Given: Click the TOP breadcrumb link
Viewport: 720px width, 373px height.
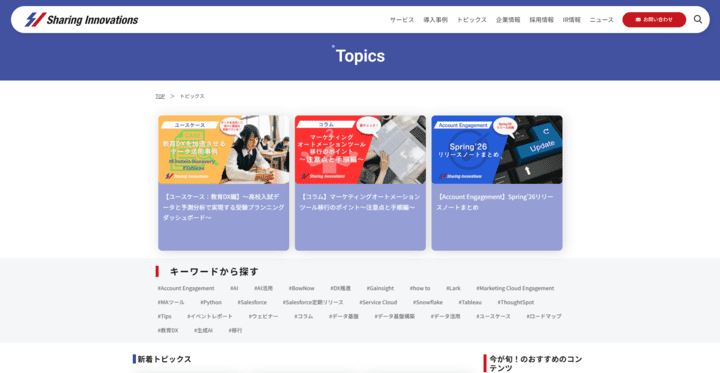Looking at the screenshot, I should click(160, 96).
